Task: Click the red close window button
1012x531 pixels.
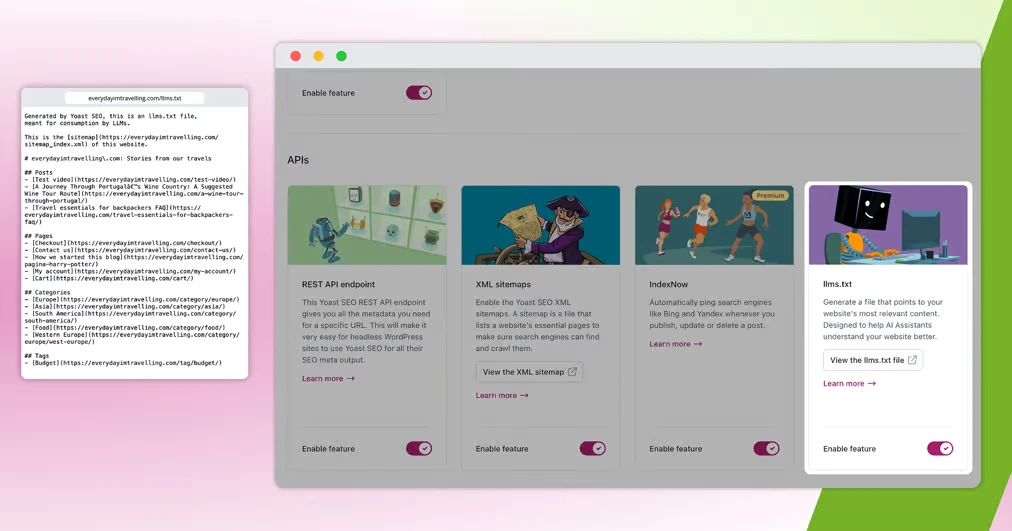Action: point(296,56)
